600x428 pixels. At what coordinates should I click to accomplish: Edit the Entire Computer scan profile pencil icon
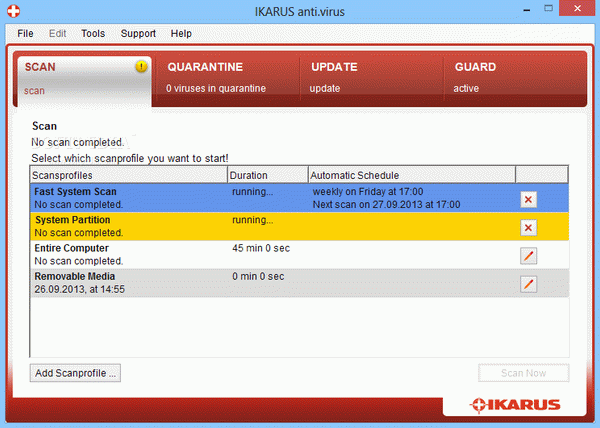pos(528,256)
